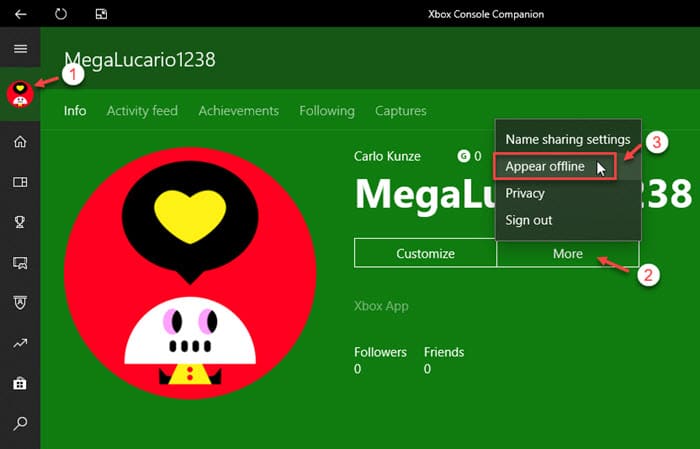Viewport: 700px width, 449px height.
Task: Click the Xbox App status text
Action: coord(381,306)
